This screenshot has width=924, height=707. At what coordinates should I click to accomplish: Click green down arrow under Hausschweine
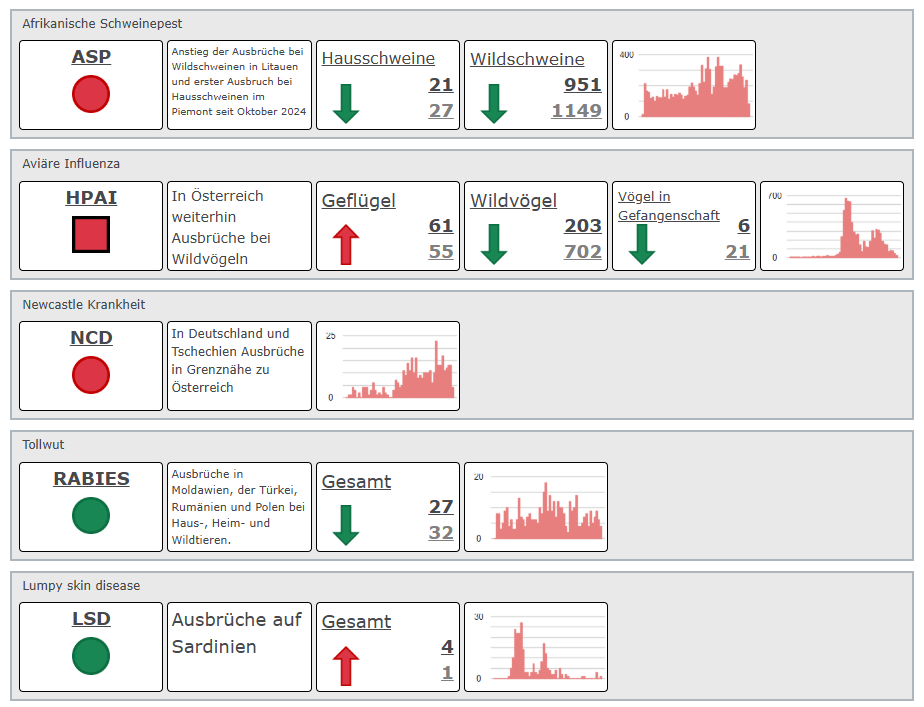[346, 104]
